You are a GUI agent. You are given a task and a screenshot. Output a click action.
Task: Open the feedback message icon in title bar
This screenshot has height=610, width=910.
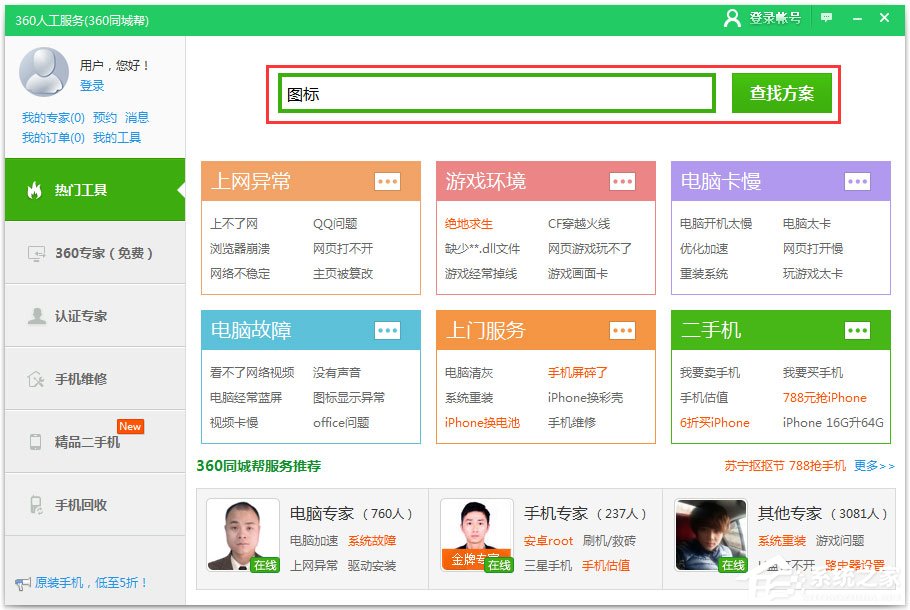pos(824,17)
